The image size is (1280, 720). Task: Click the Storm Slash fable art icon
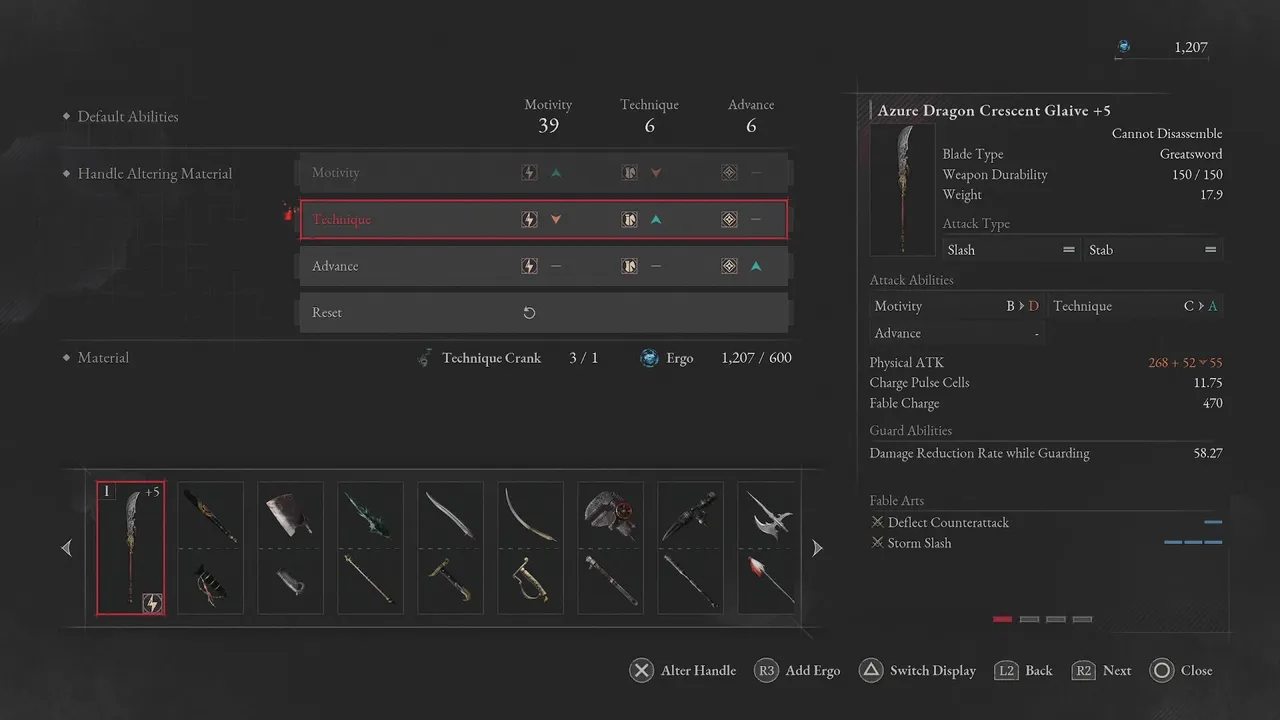tap(877, 544)
